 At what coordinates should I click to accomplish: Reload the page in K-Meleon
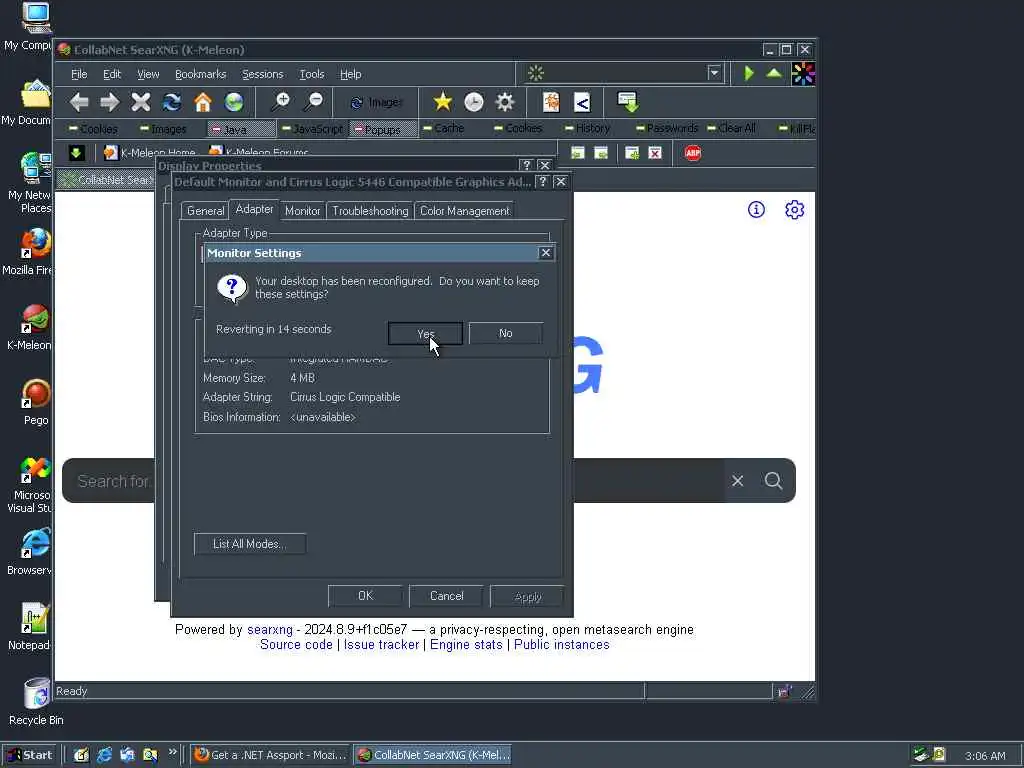(x=172, y=102)
